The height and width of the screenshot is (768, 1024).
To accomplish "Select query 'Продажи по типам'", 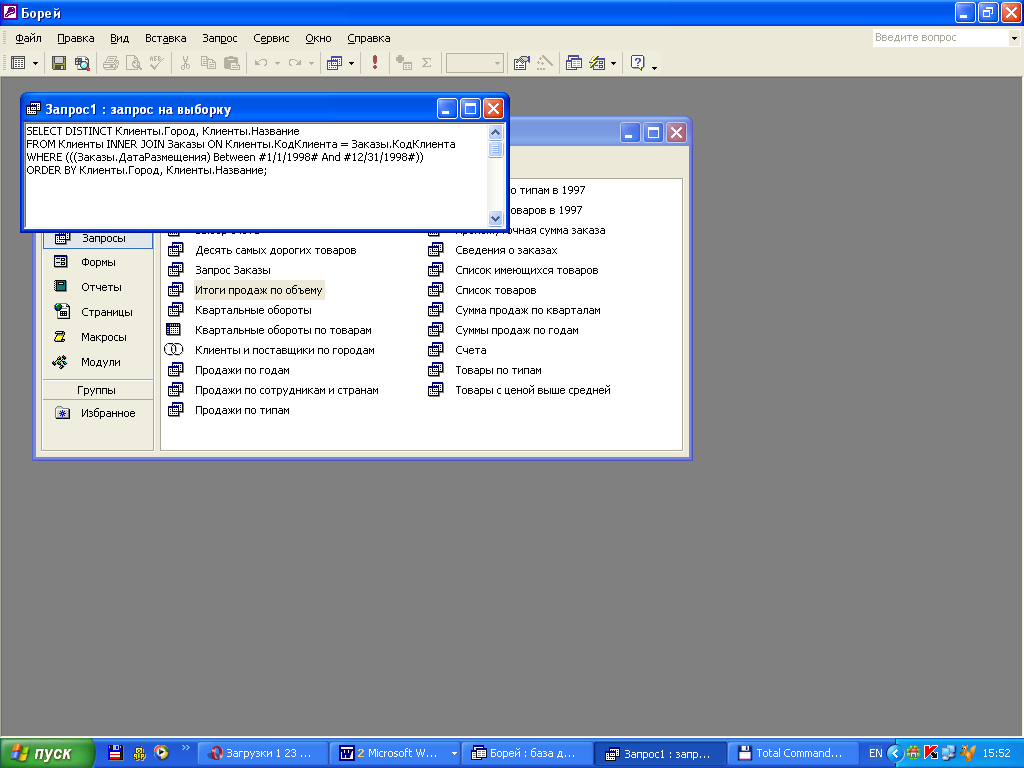I will (x=242, y=410).
